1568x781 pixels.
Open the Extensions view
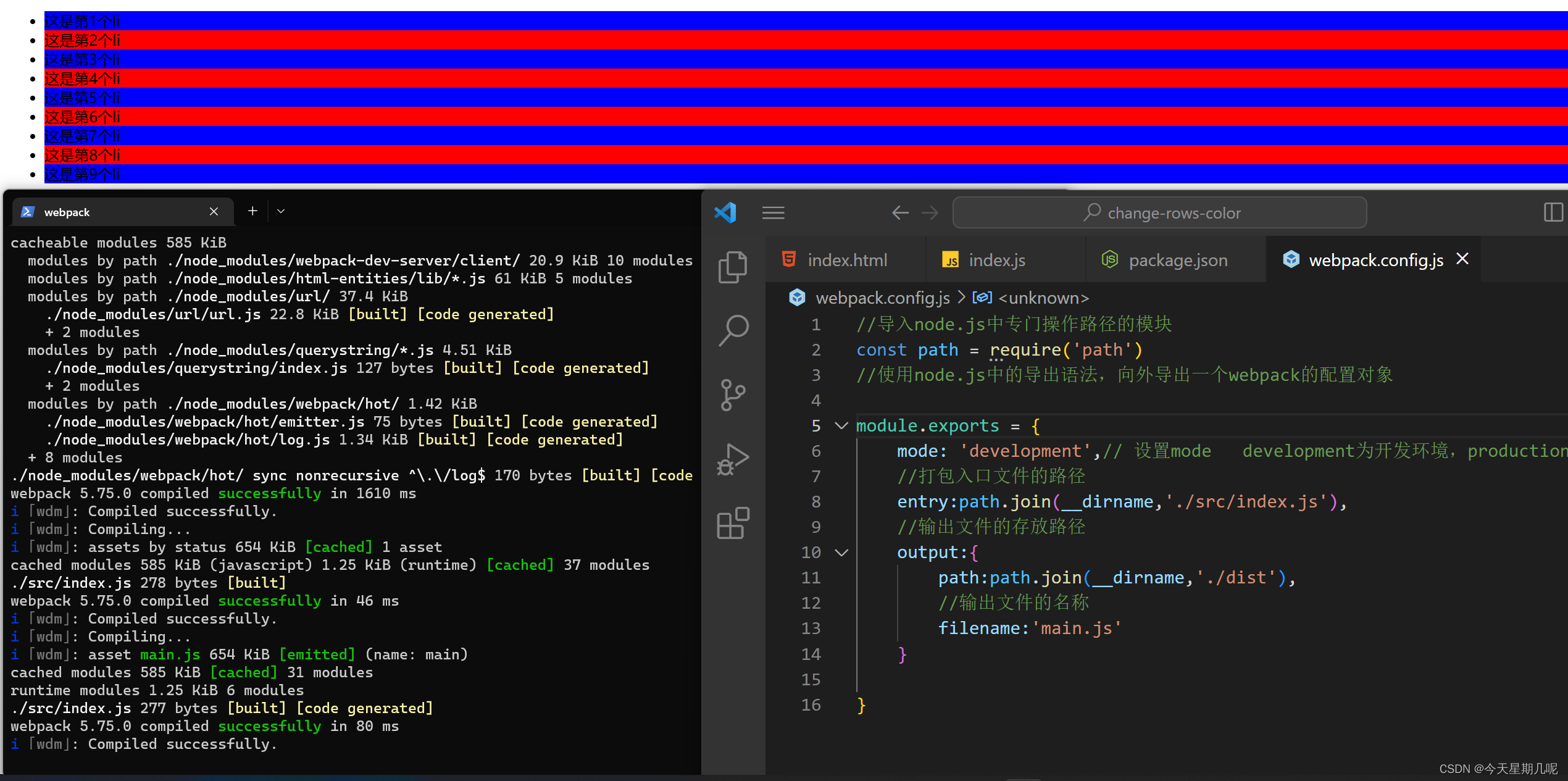733,524
